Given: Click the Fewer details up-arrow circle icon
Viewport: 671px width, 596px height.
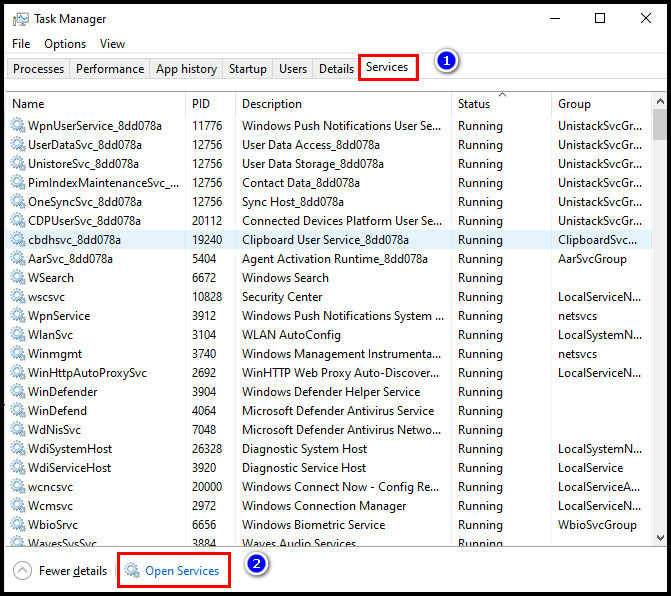Looking at the screenshot, I should coord(22,570).
